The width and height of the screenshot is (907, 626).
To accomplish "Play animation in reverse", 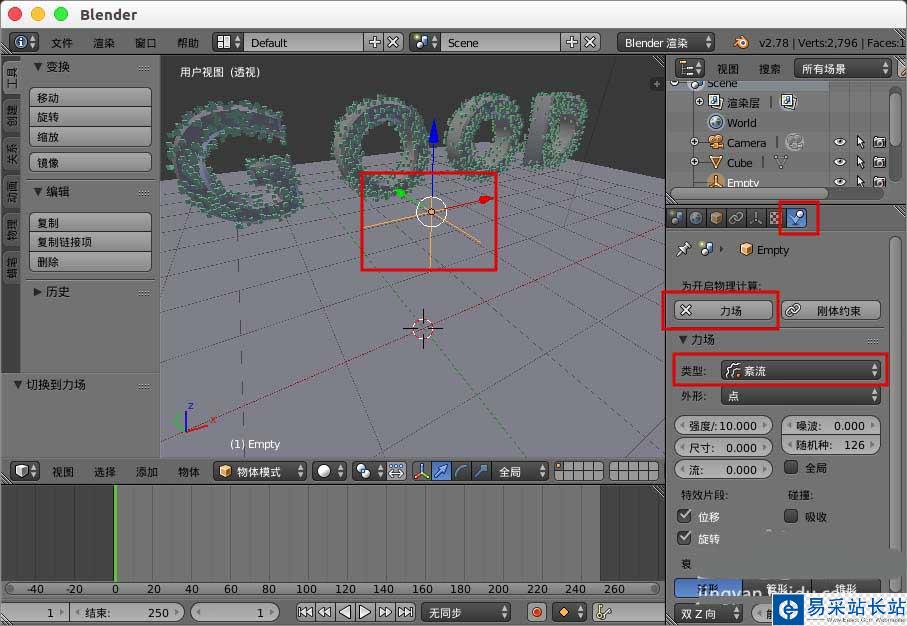I will coord(345,612).
